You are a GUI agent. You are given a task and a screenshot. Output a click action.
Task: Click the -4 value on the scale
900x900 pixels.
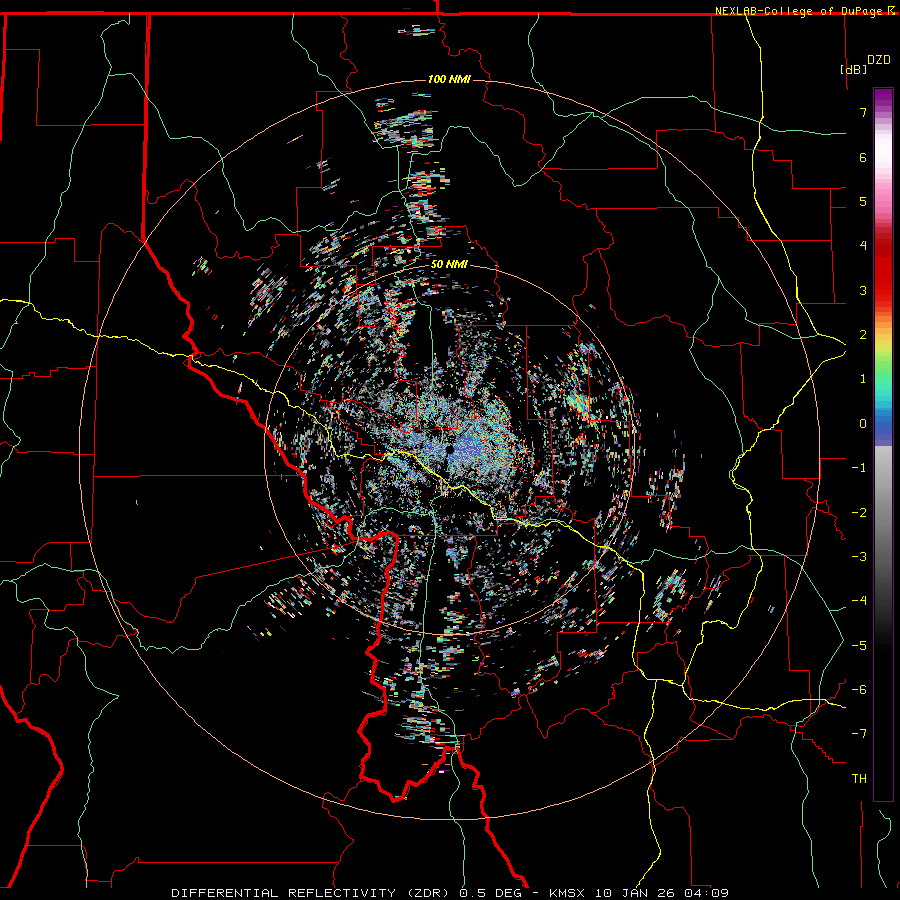859,601
